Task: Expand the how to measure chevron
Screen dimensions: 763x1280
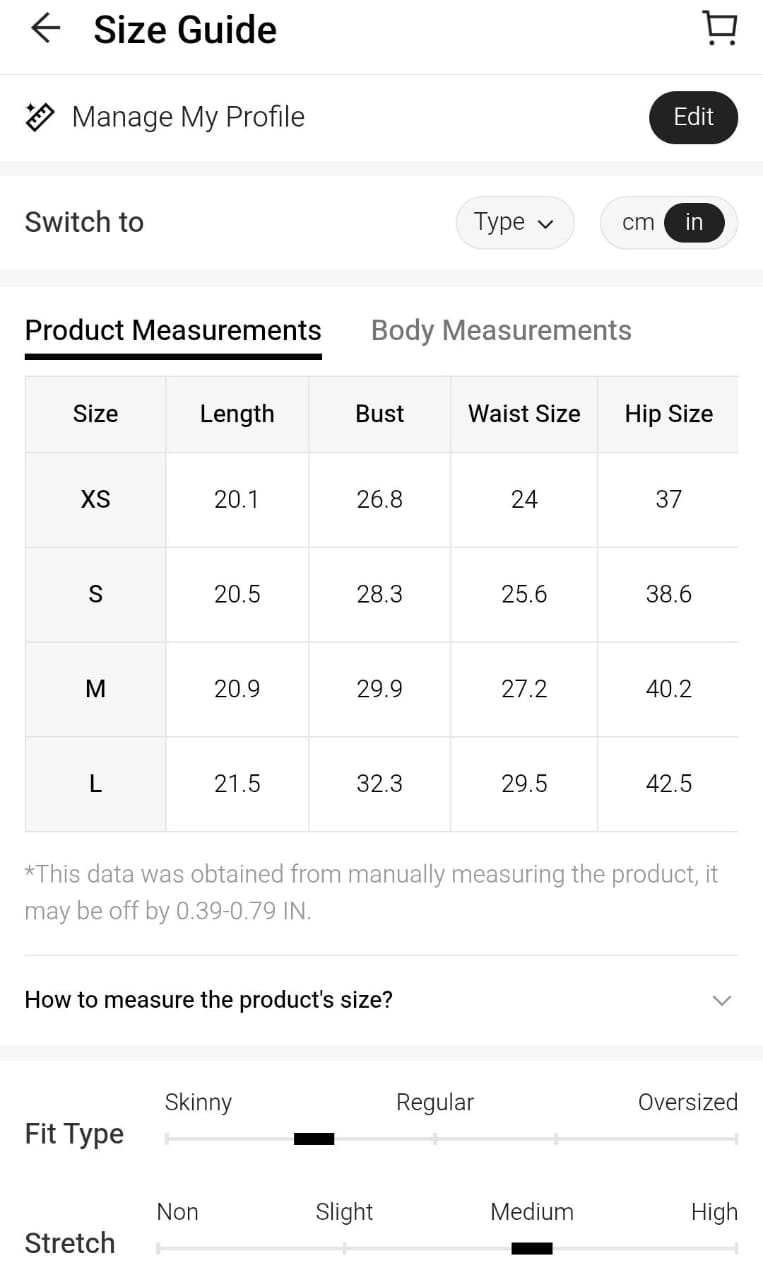Action: tap(721, 1000)
